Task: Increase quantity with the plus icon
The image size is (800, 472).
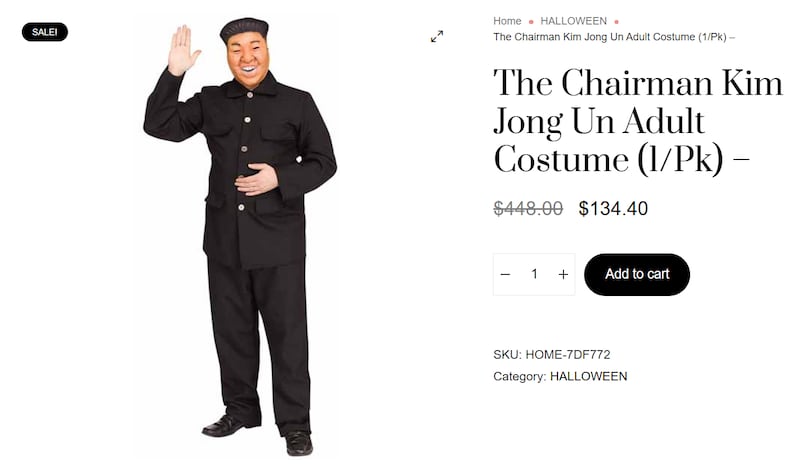Action: [563, 275]
